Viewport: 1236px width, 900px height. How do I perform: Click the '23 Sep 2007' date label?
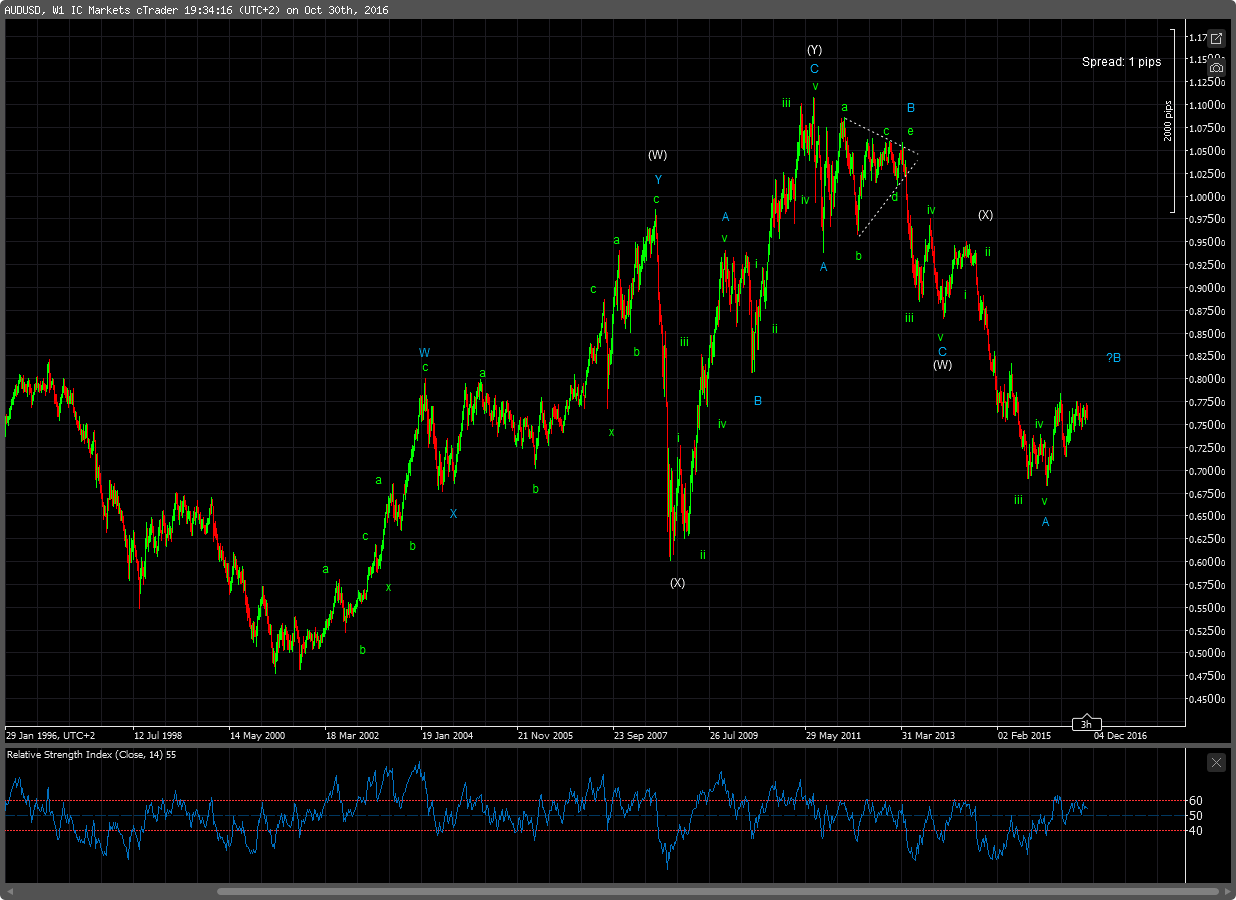pos(640,735)
